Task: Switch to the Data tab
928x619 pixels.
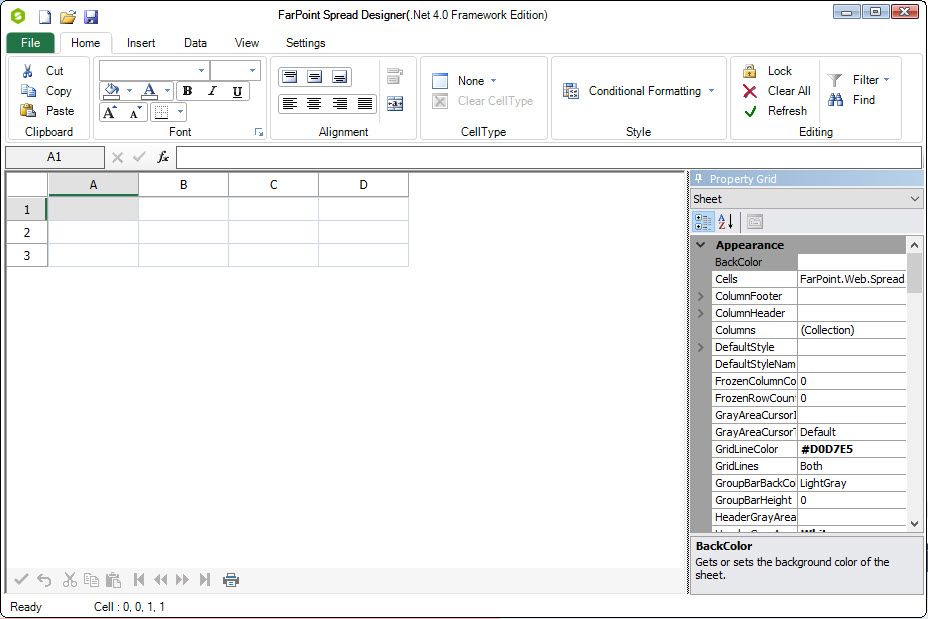Action: [x=195, y=43]
